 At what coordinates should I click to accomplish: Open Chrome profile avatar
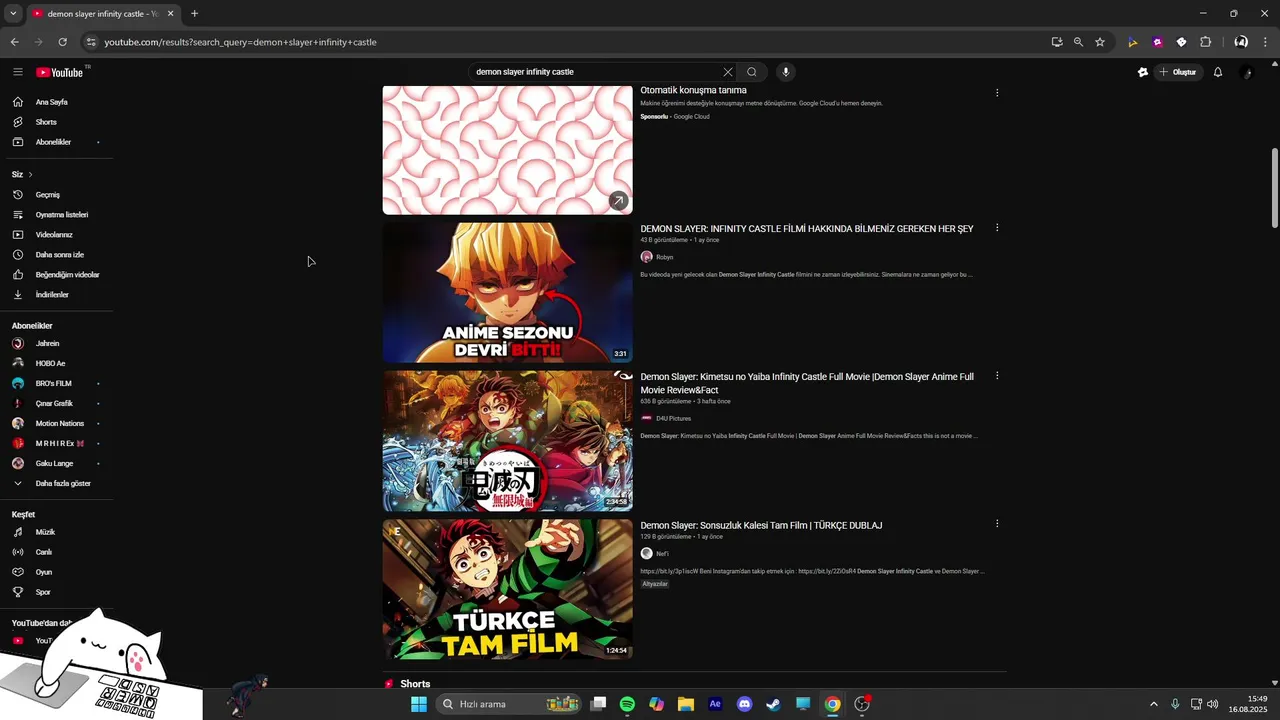[1241, 42]
